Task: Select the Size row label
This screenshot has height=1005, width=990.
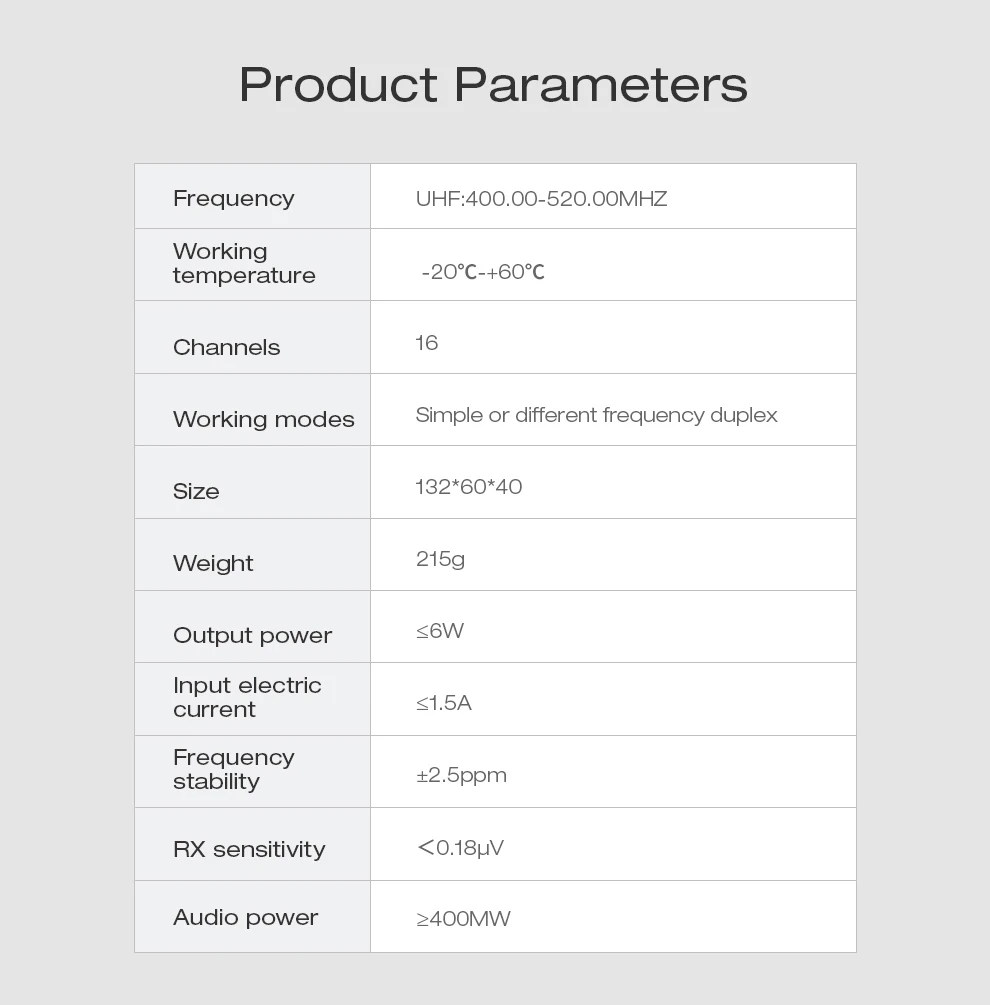Action: tap(196, 492)
